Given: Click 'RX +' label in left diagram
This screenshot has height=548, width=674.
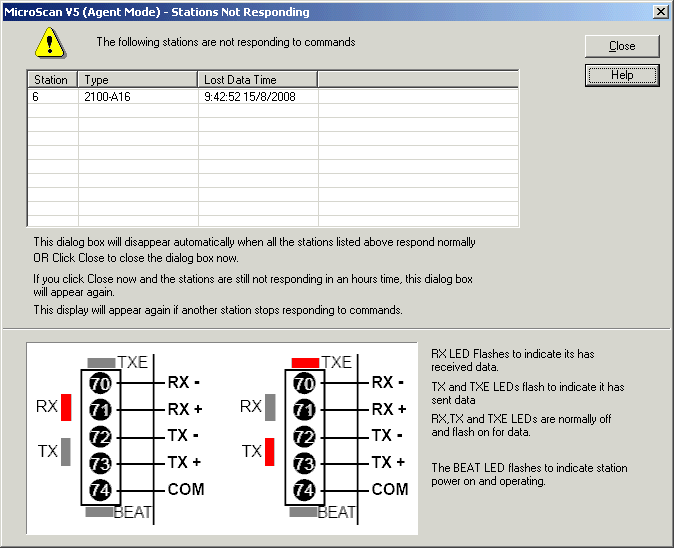Looking at the screenshot, I should 185,409.
